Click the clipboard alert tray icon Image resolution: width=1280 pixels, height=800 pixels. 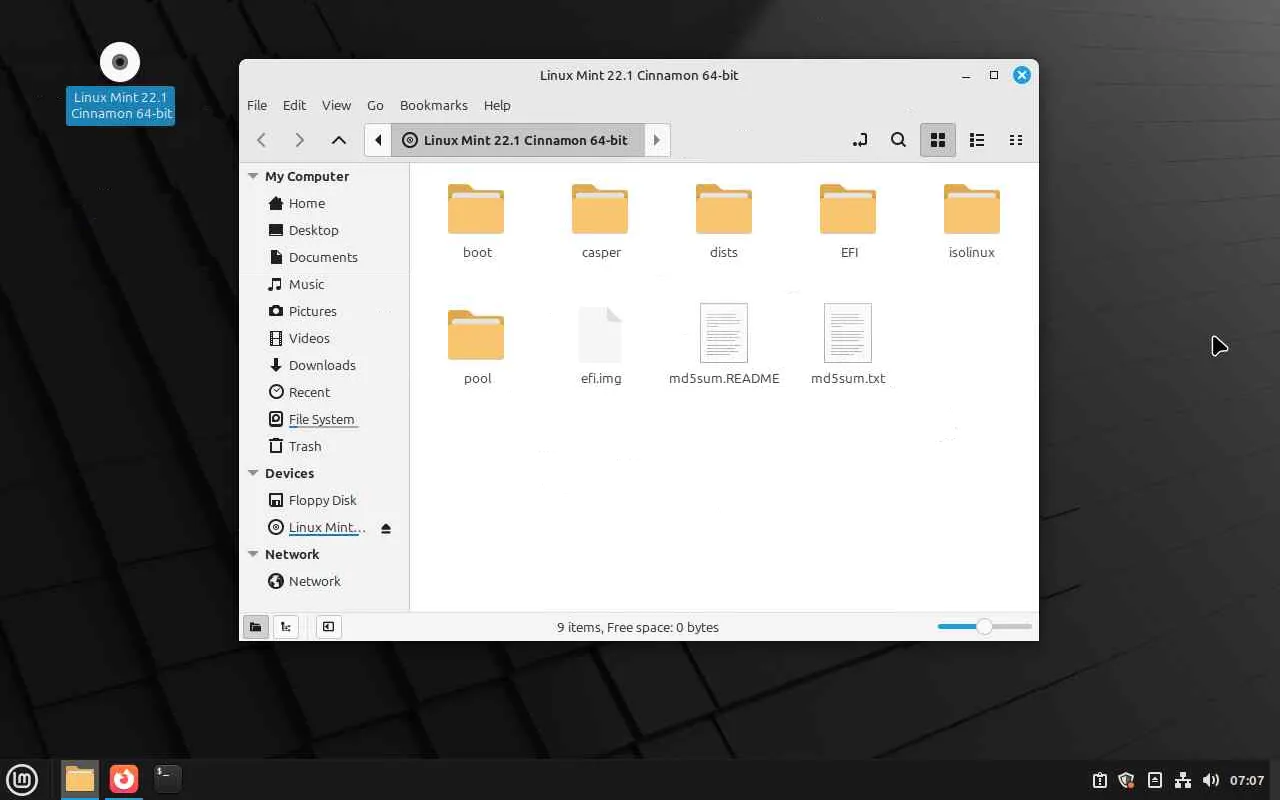point(1099,780)
